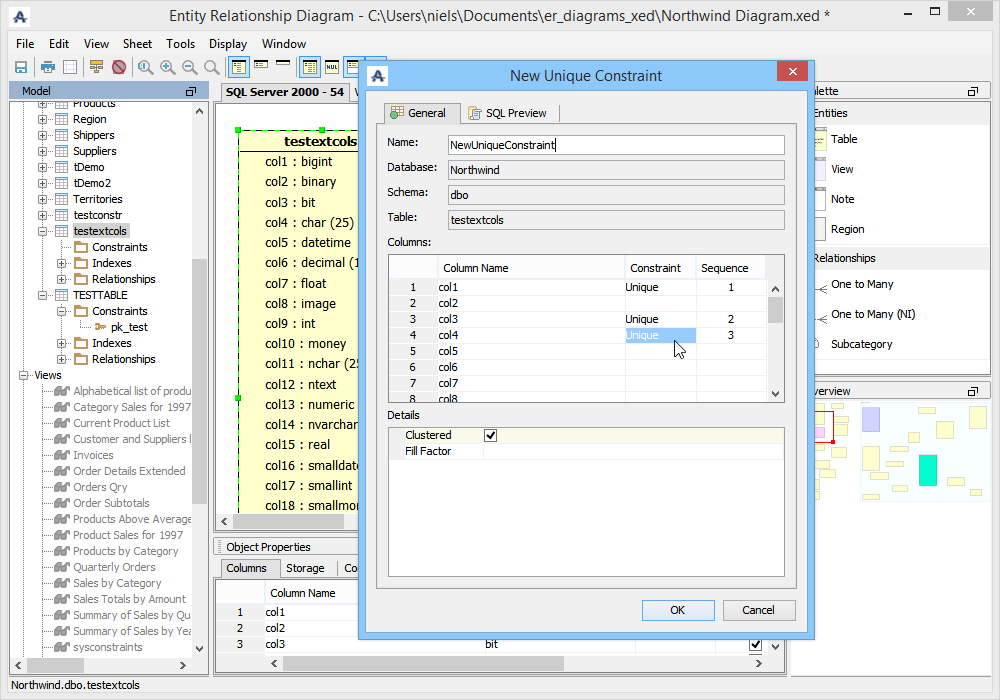Viewport: 1000px width, 700px height.
Task: Click into the constraint Name field
Action: click(x=615, y=145)
